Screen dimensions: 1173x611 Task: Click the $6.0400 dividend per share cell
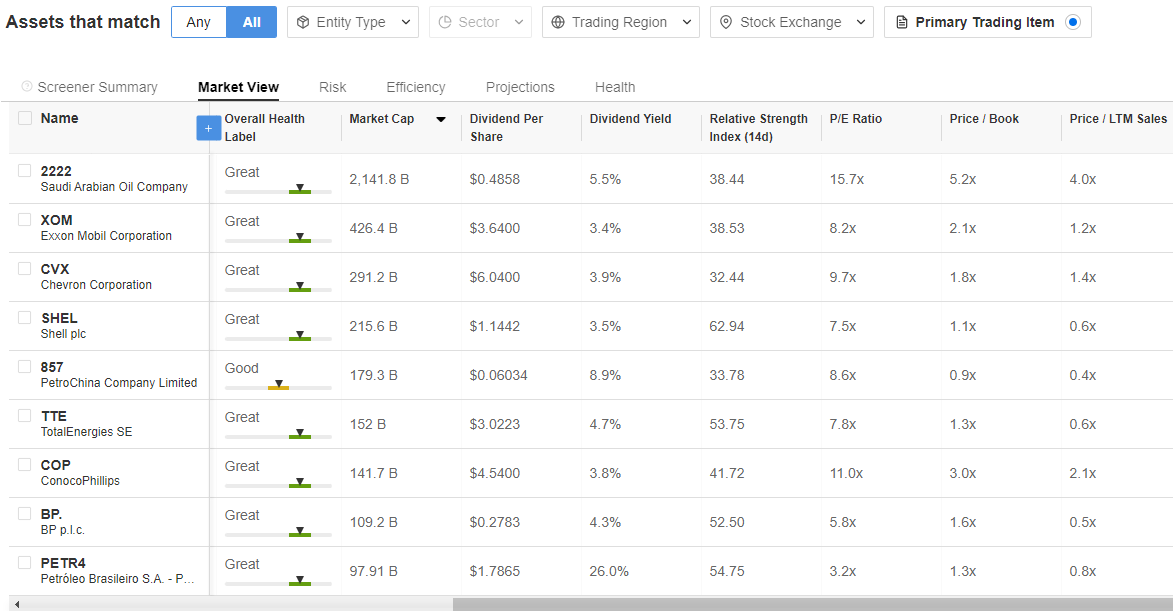(x=494, y=277)
